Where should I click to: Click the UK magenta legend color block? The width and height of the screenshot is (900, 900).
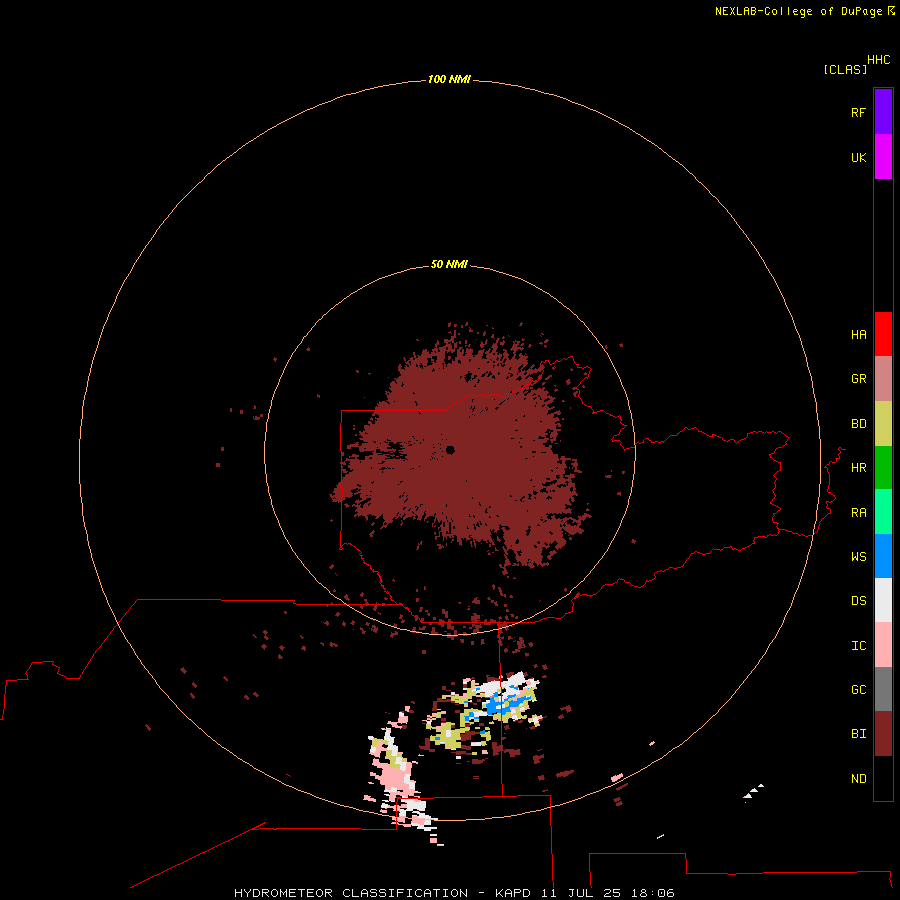click(883, 157)
